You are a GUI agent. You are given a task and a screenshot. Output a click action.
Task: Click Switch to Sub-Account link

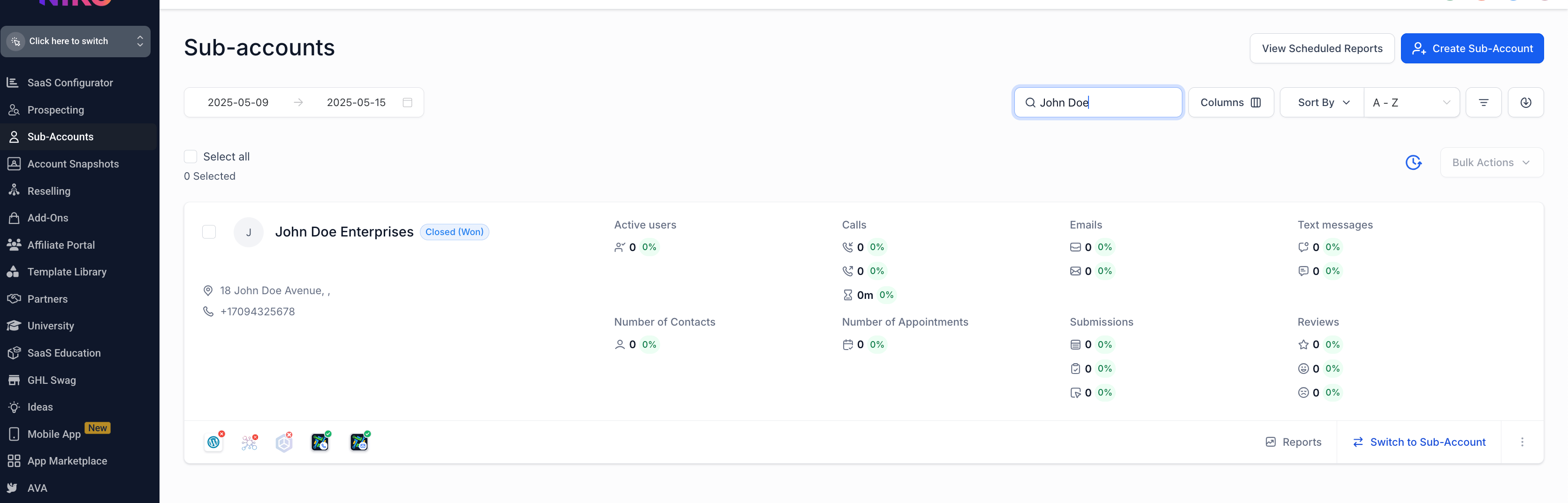point(1419,442)
